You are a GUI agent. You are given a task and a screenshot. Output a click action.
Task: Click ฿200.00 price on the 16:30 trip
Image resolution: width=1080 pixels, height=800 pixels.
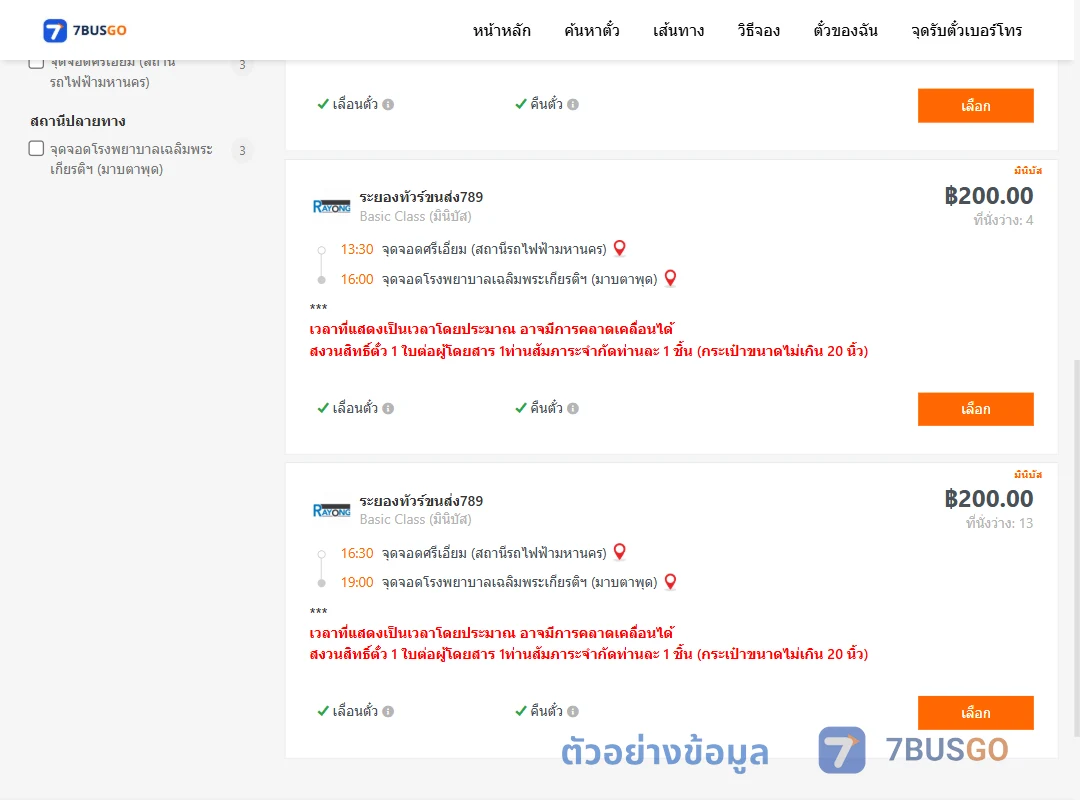pyautogui.click(x=988, y=499)
